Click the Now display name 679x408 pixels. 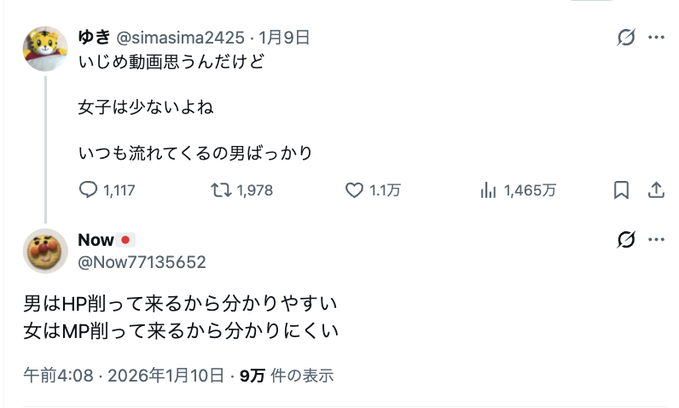point(96,241)
